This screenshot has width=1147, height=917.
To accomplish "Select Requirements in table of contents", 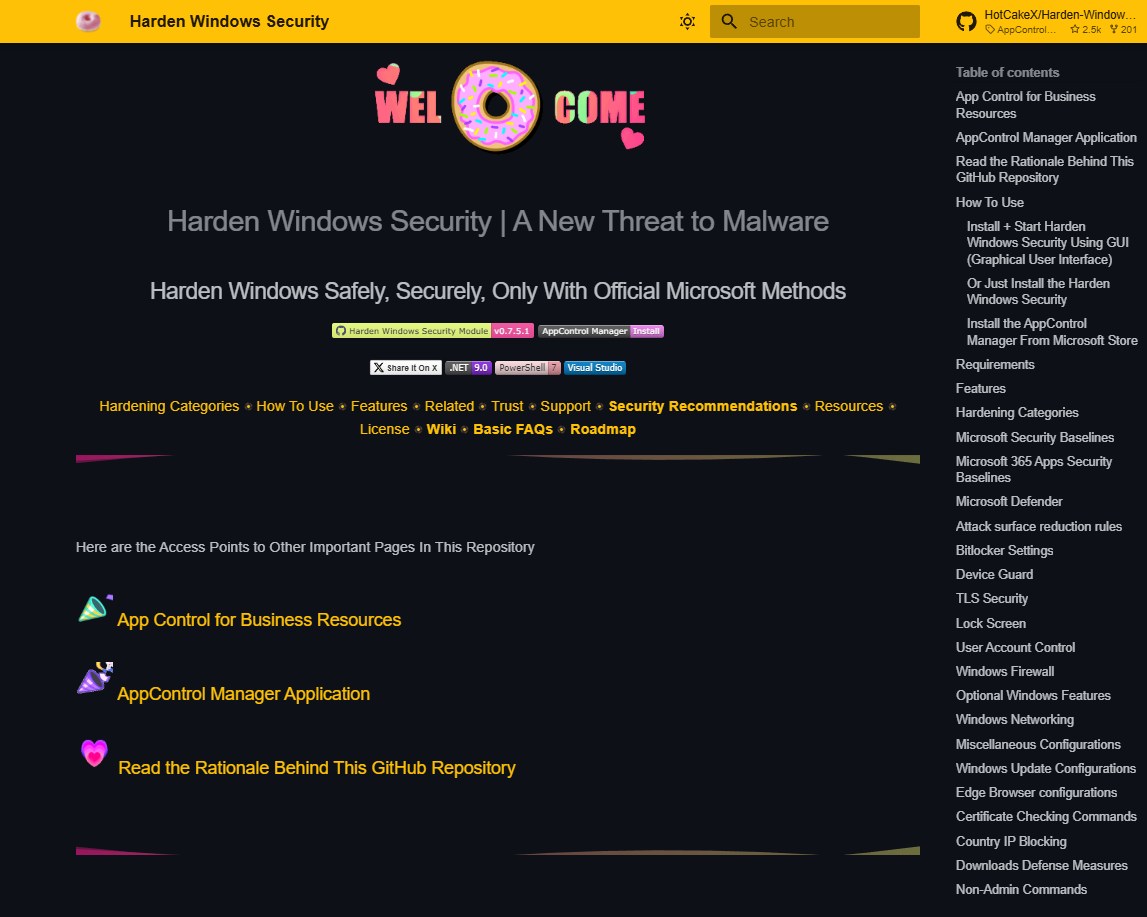I will pos(995,364).
